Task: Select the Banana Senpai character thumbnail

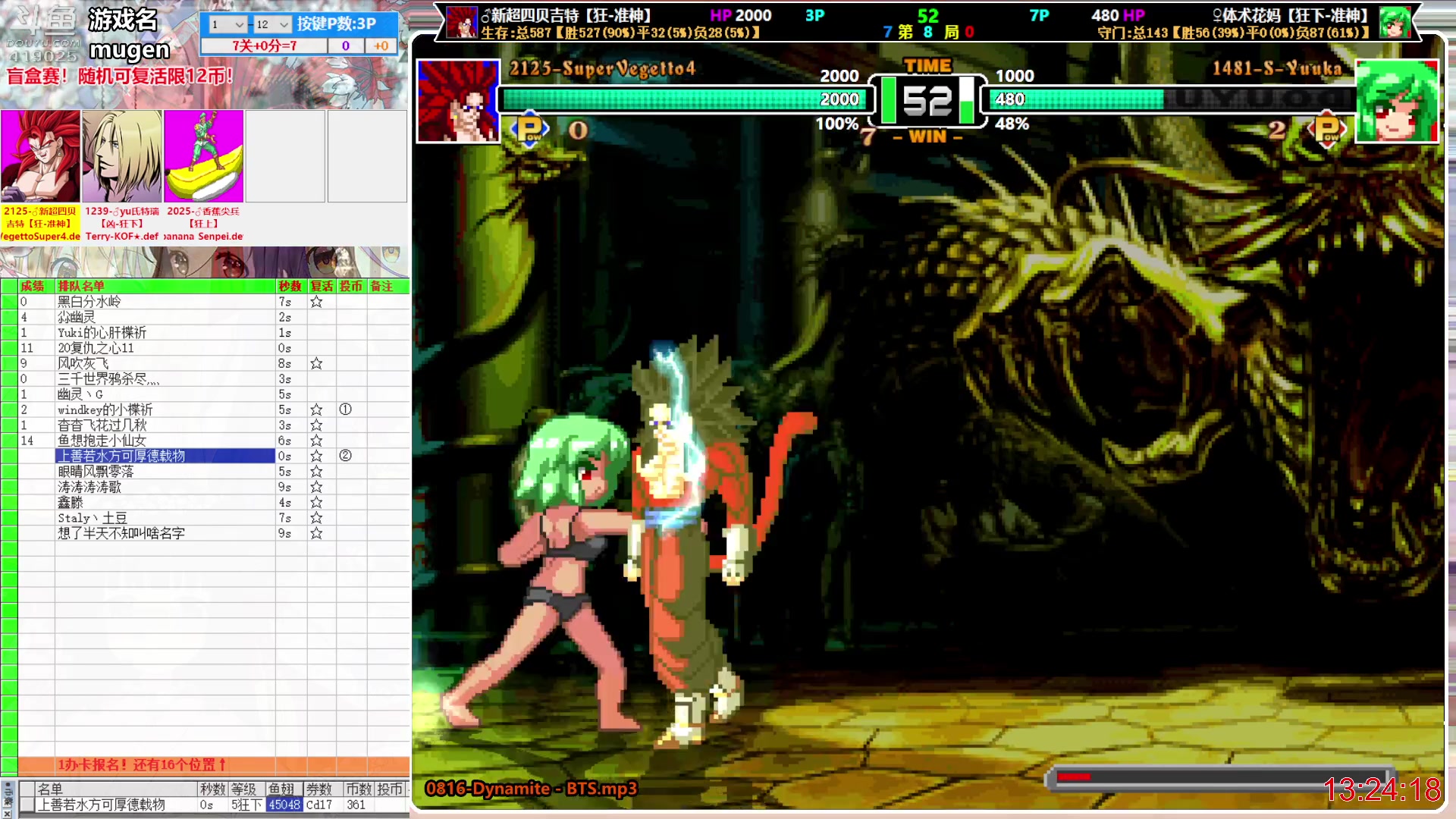Action: point(204,156)
